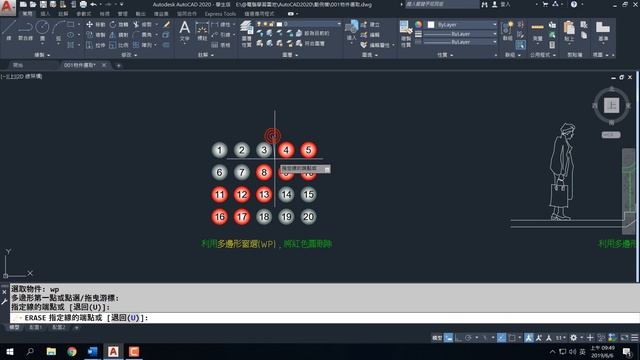The image size is (640, 360).
Task: Toggle annotation visibility icon in status bar
Action: coord(529,338)
